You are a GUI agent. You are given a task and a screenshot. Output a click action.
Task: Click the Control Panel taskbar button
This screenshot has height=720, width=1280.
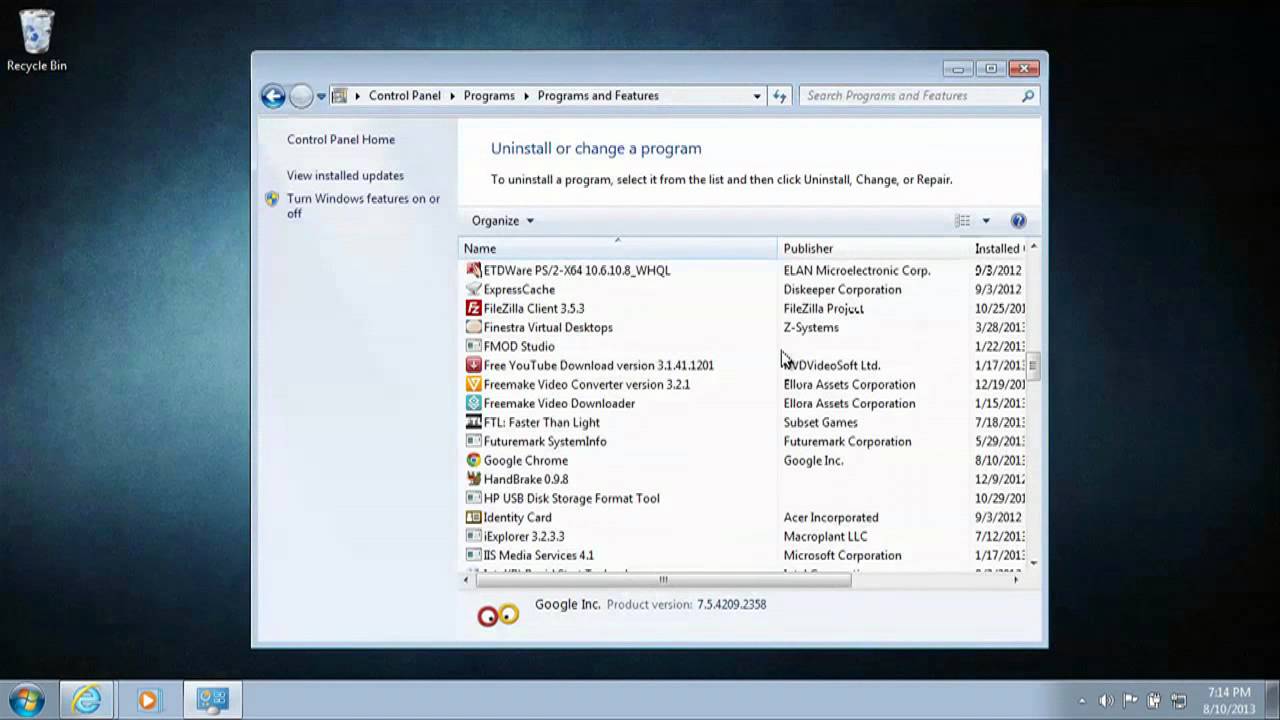(212, 700)
